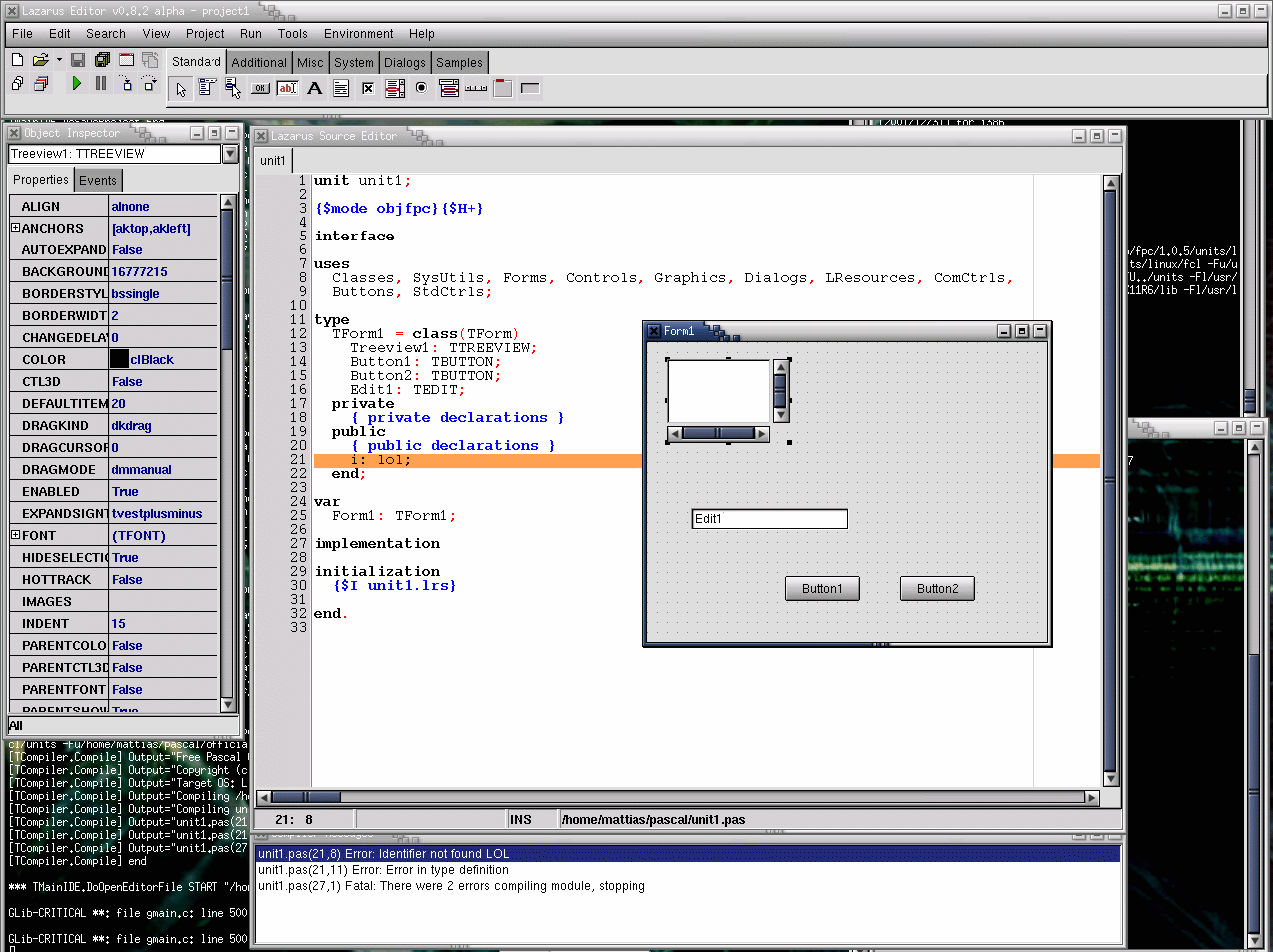This screenshot has height=952, width=1273.
Task: Click the Save floppy disk icon
Action: (78, 60)
